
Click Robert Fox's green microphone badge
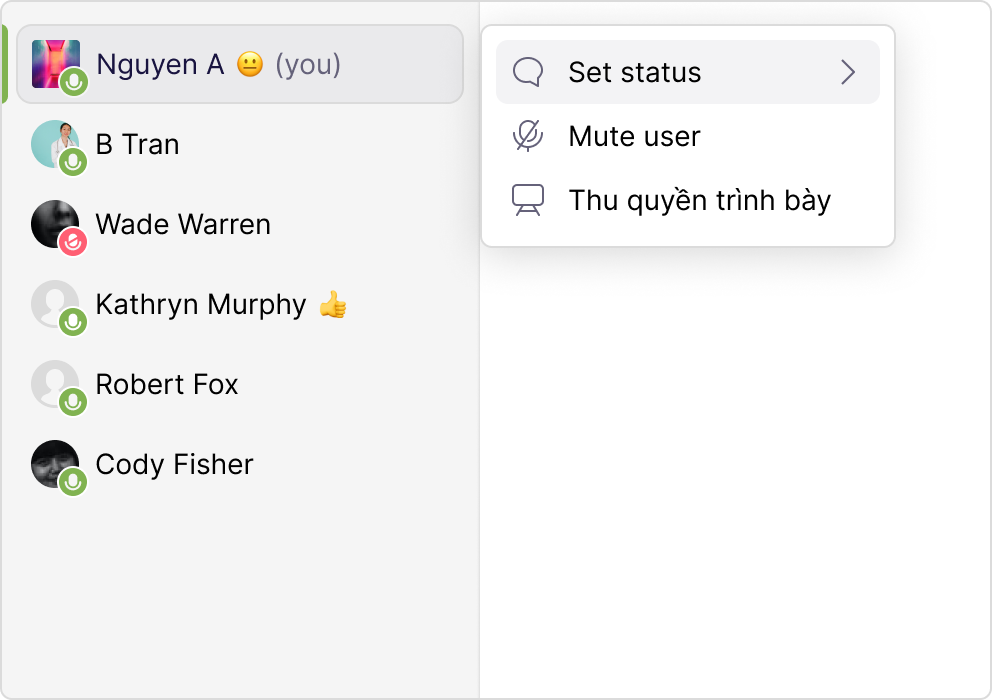pos(73,402)
